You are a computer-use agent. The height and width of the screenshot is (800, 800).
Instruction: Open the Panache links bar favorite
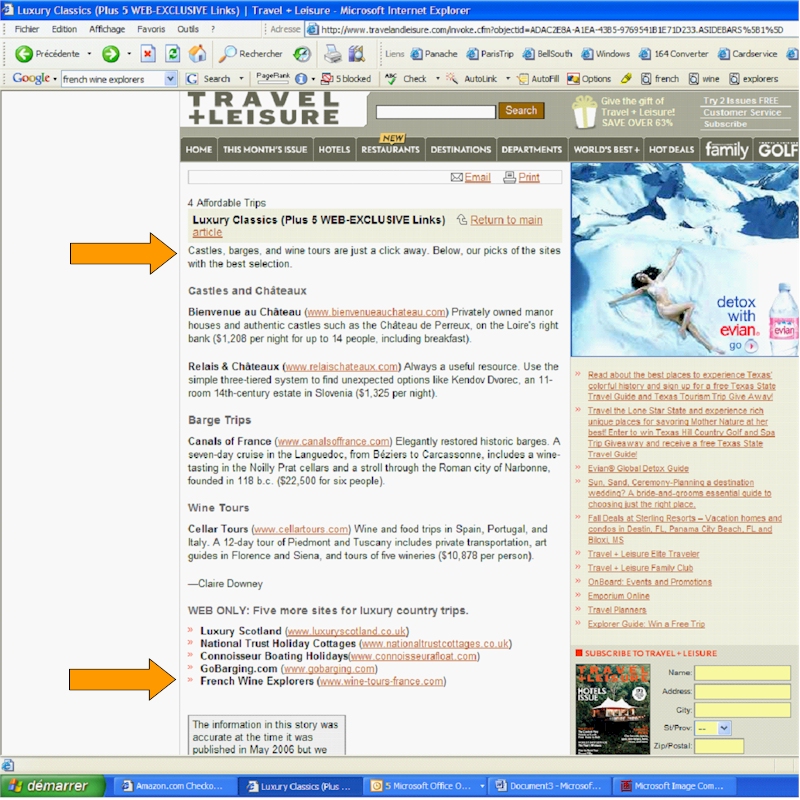[434, 54]
